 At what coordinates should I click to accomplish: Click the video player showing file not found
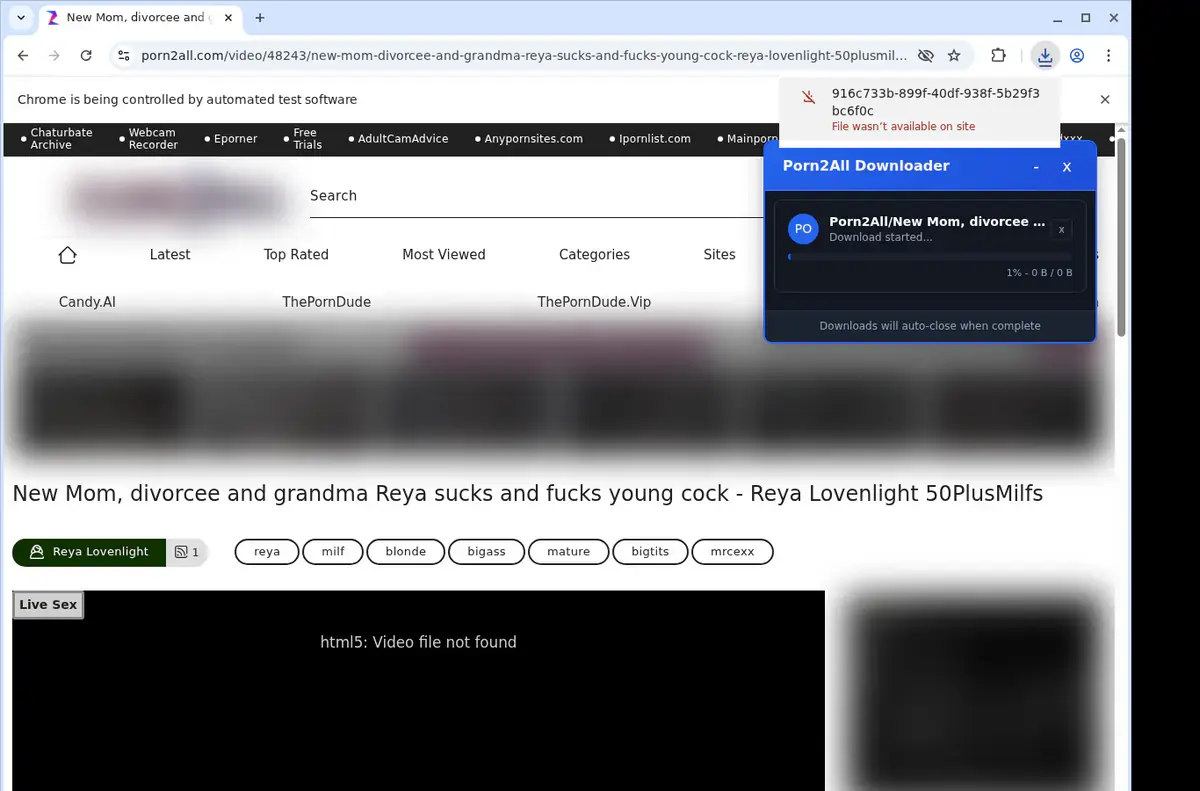click(x=418, y=690)
